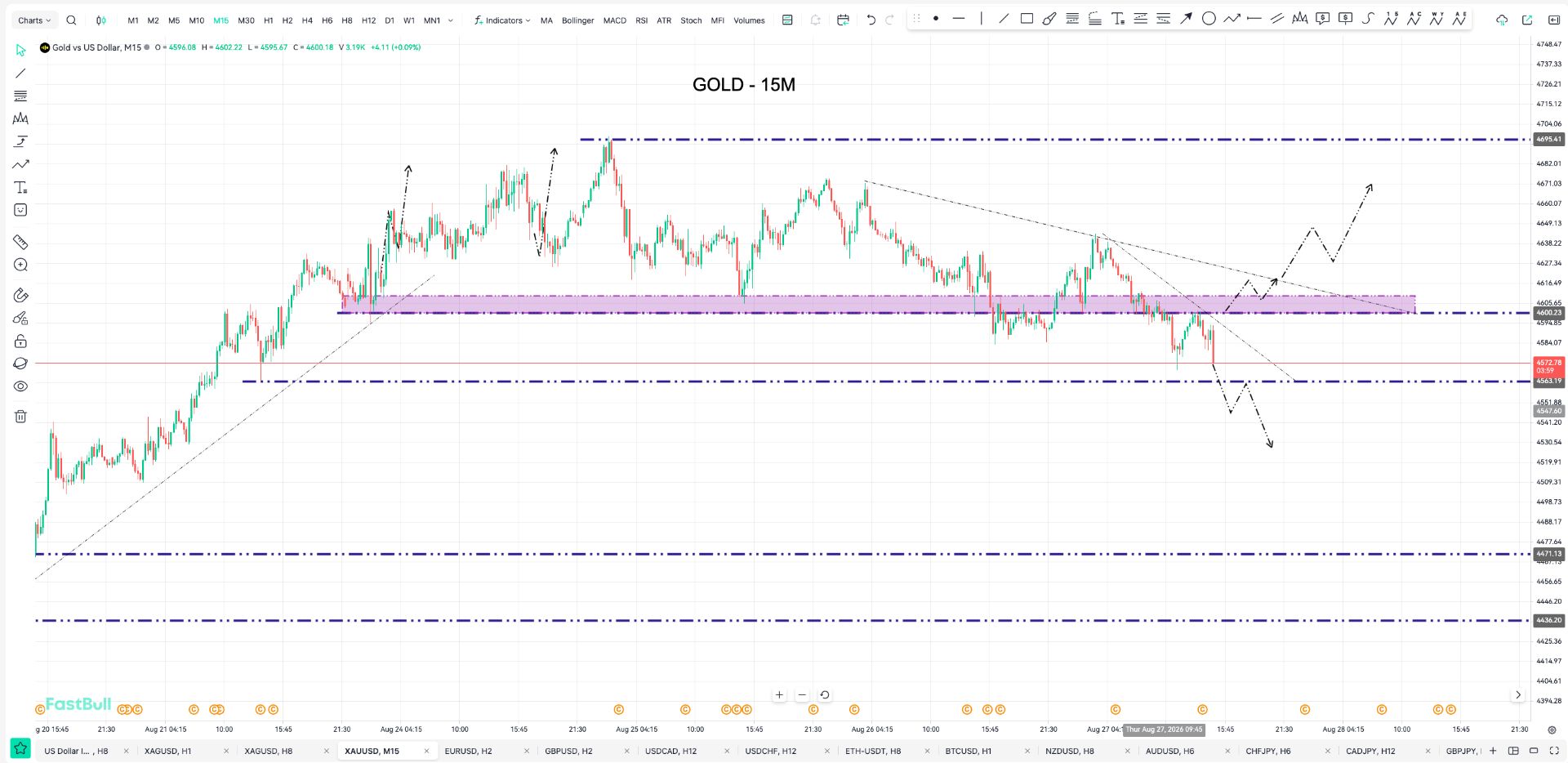Open chart settings gear icon

pos(1552,730)
